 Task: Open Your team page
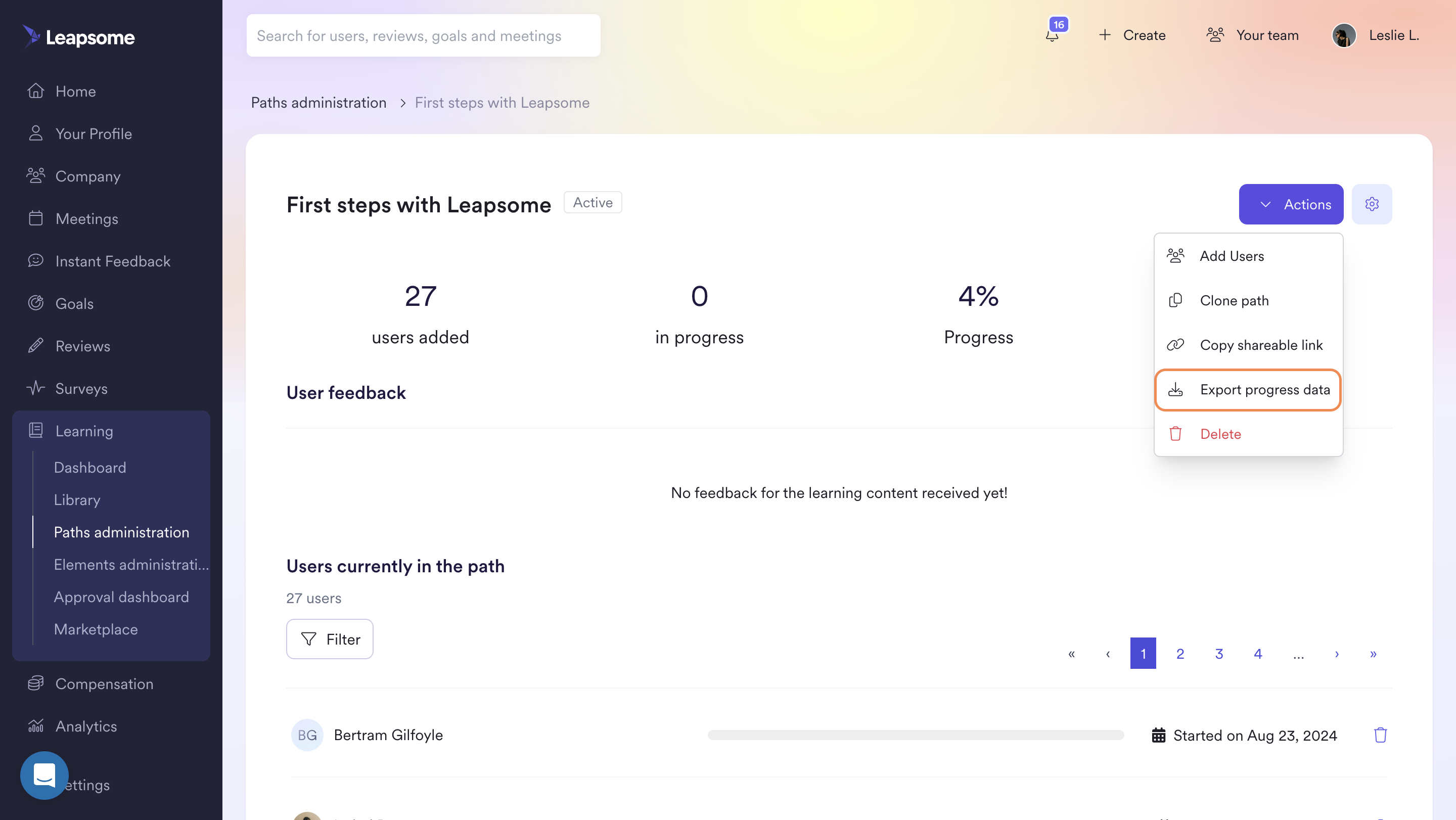pos(1253,35)
